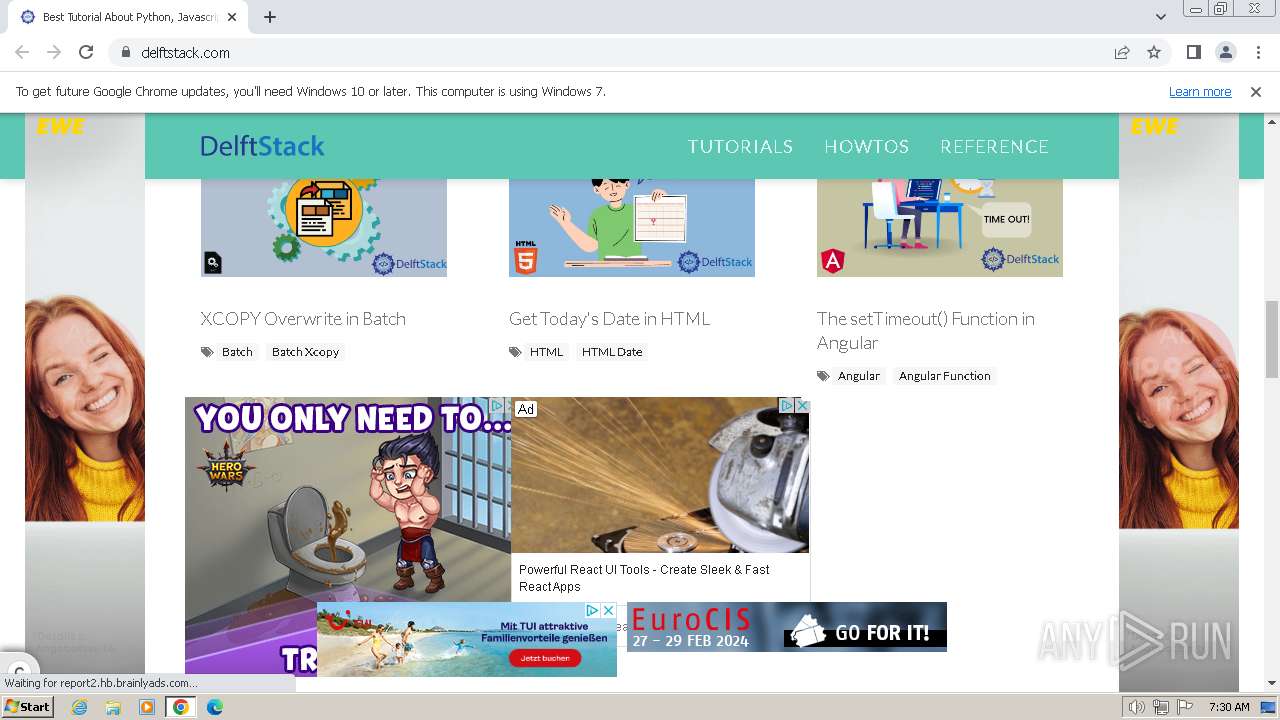Open network icon in system tray

click(1160, 707)
